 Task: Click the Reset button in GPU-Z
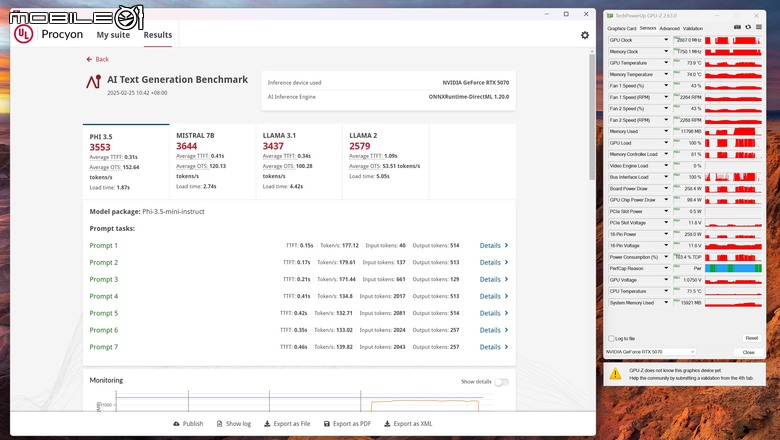[752, 338]
